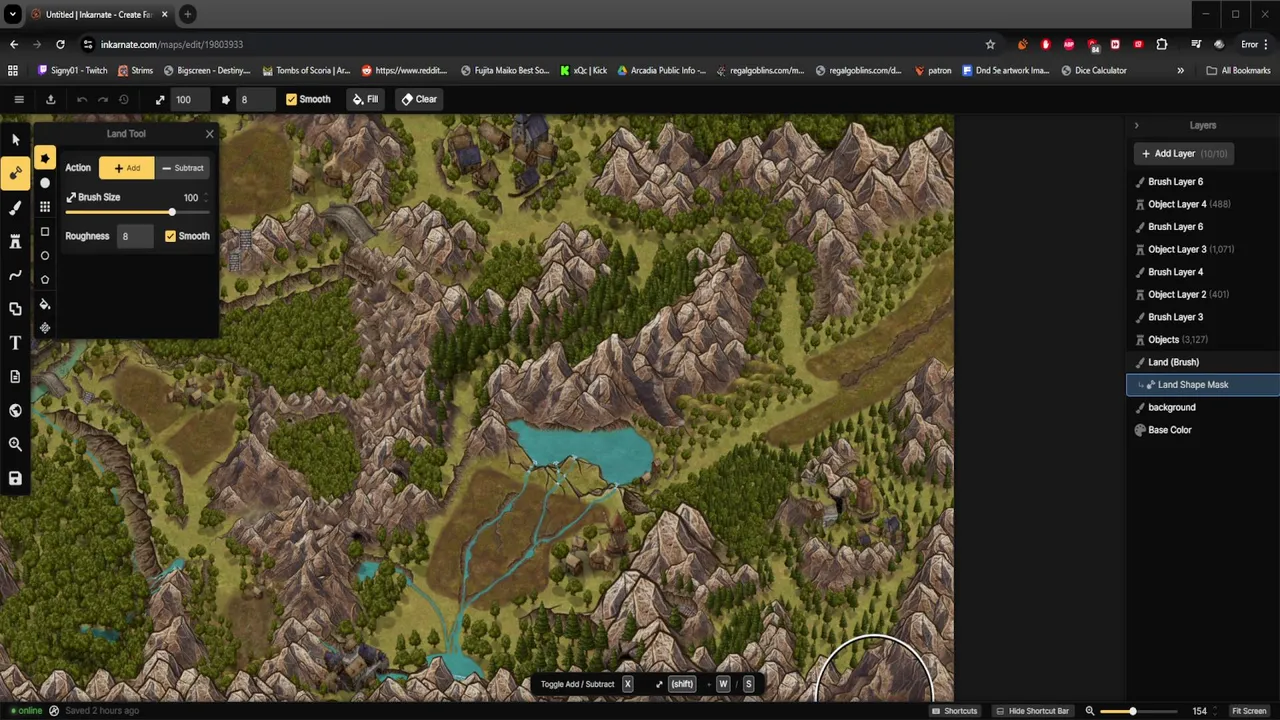Choose the circle outline draw mode
Viewport: 1280px width, 720px height.
[45, 255]
